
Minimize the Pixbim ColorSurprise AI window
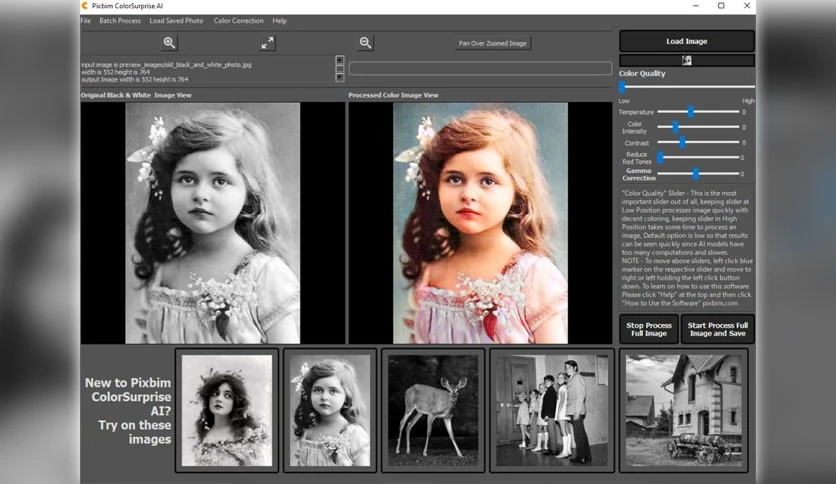(696, 6)
